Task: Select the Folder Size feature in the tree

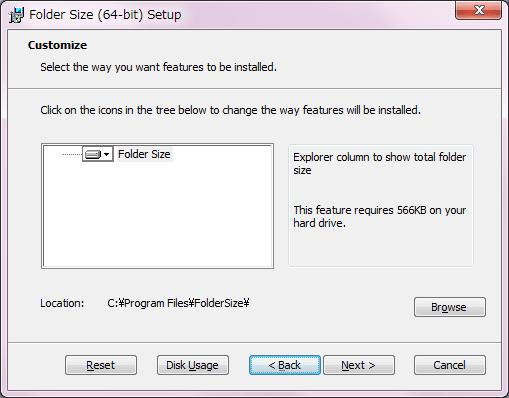Action: pos(144,154)
